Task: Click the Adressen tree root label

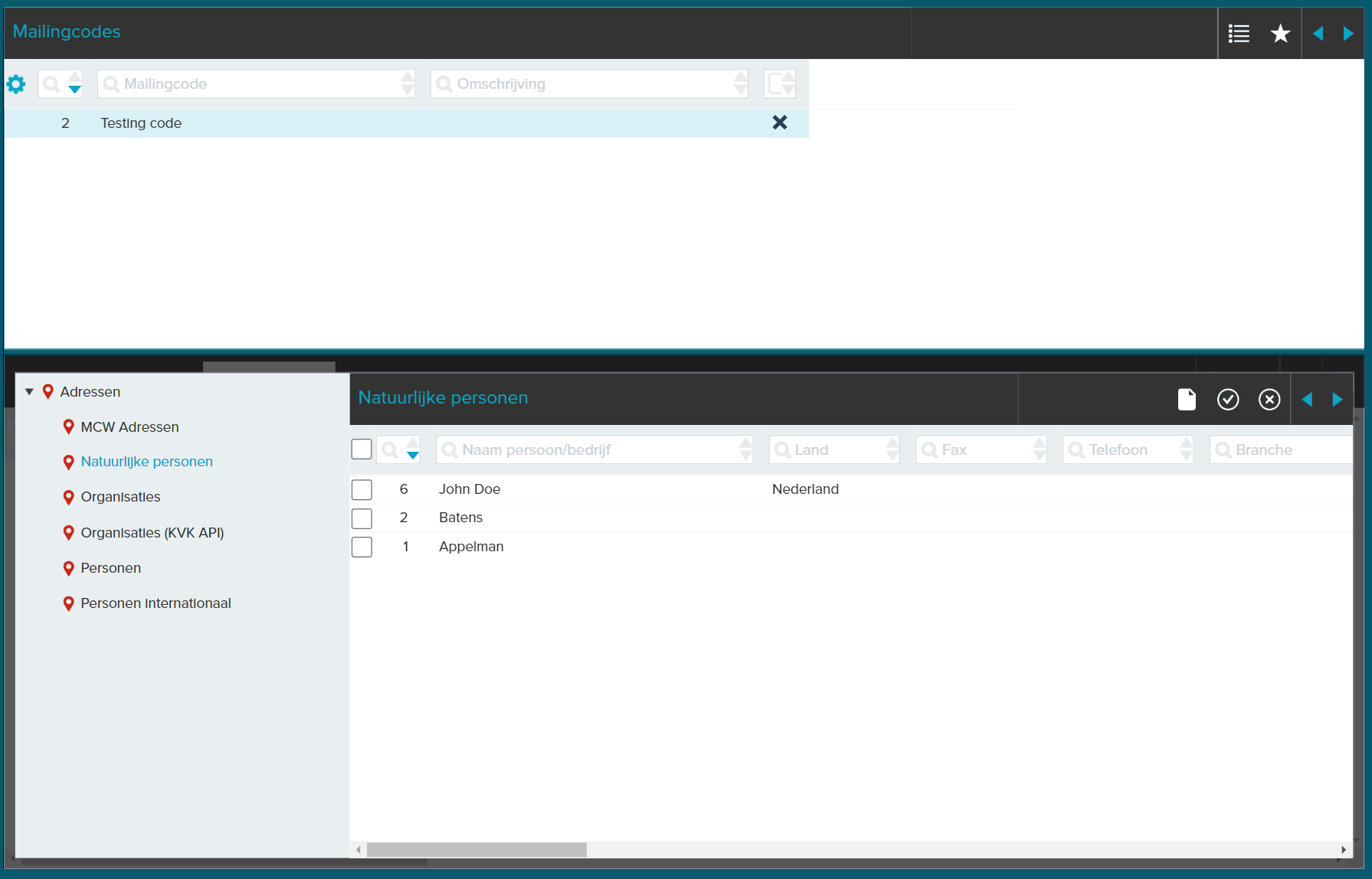Action: click(90, 392)
